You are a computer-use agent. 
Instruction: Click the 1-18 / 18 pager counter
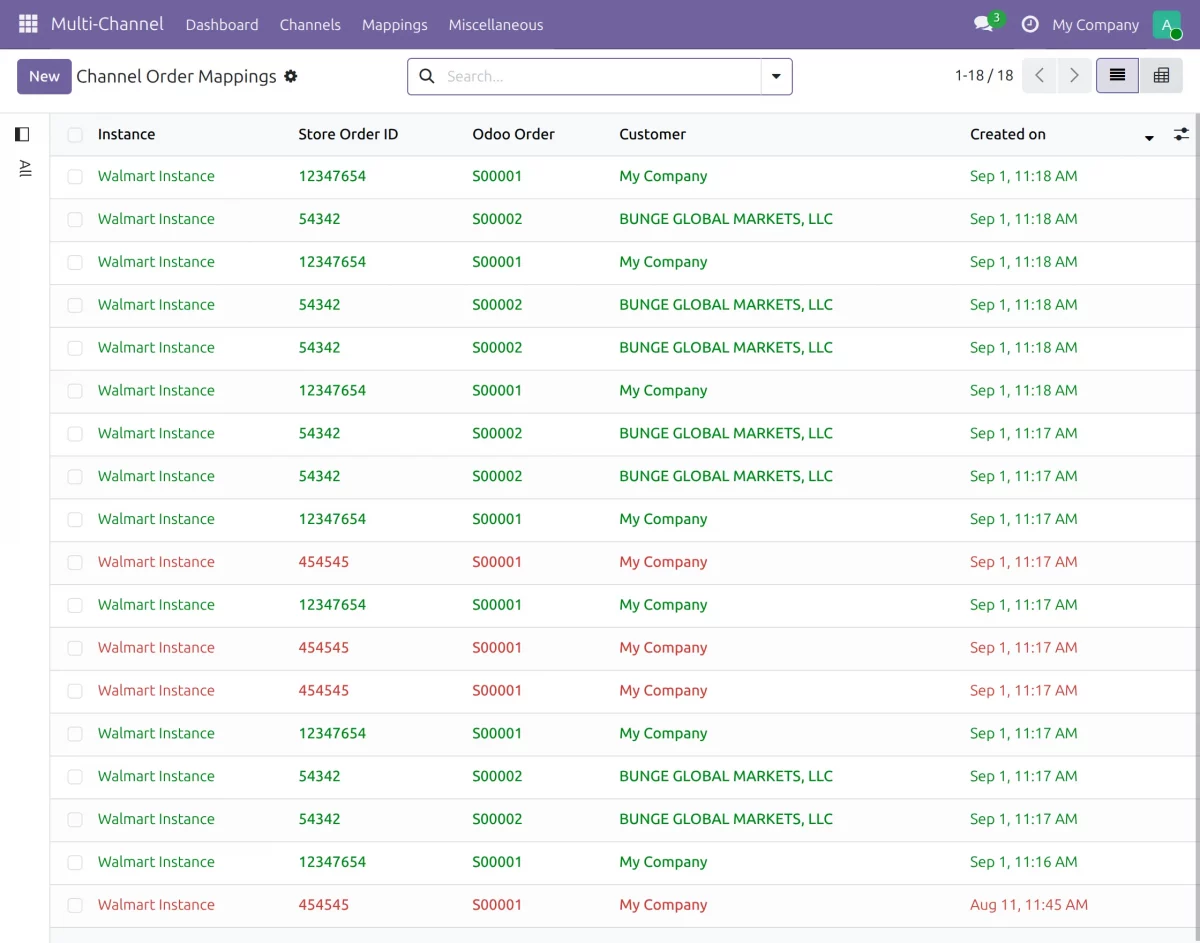(984, 76)
